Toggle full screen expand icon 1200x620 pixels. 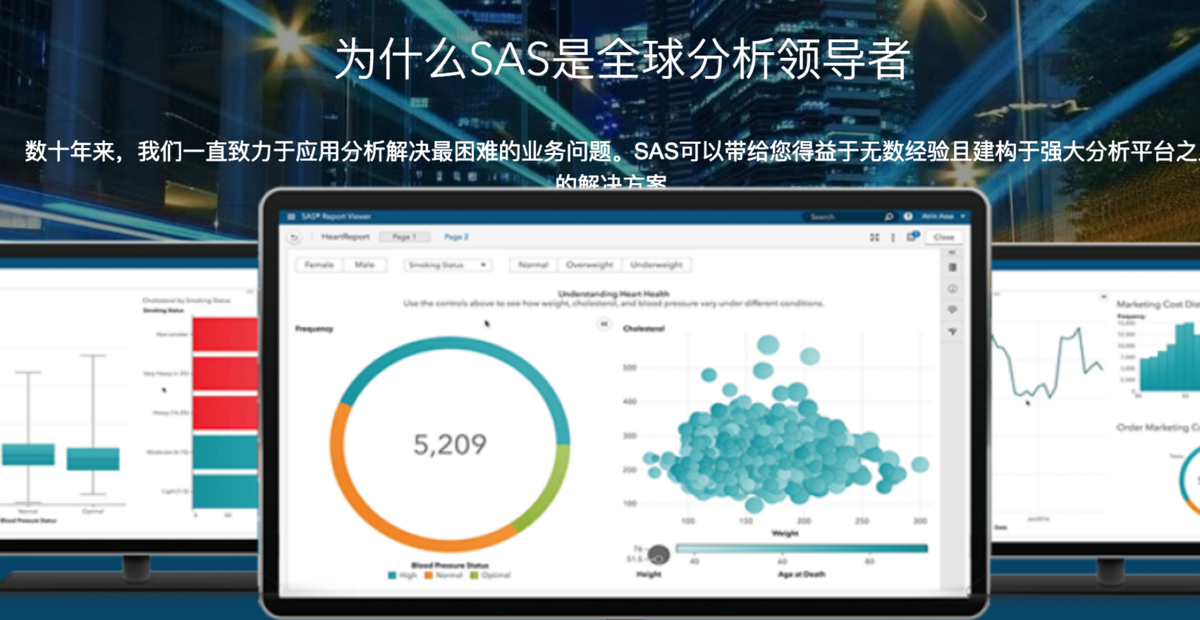tap(874, 237)
